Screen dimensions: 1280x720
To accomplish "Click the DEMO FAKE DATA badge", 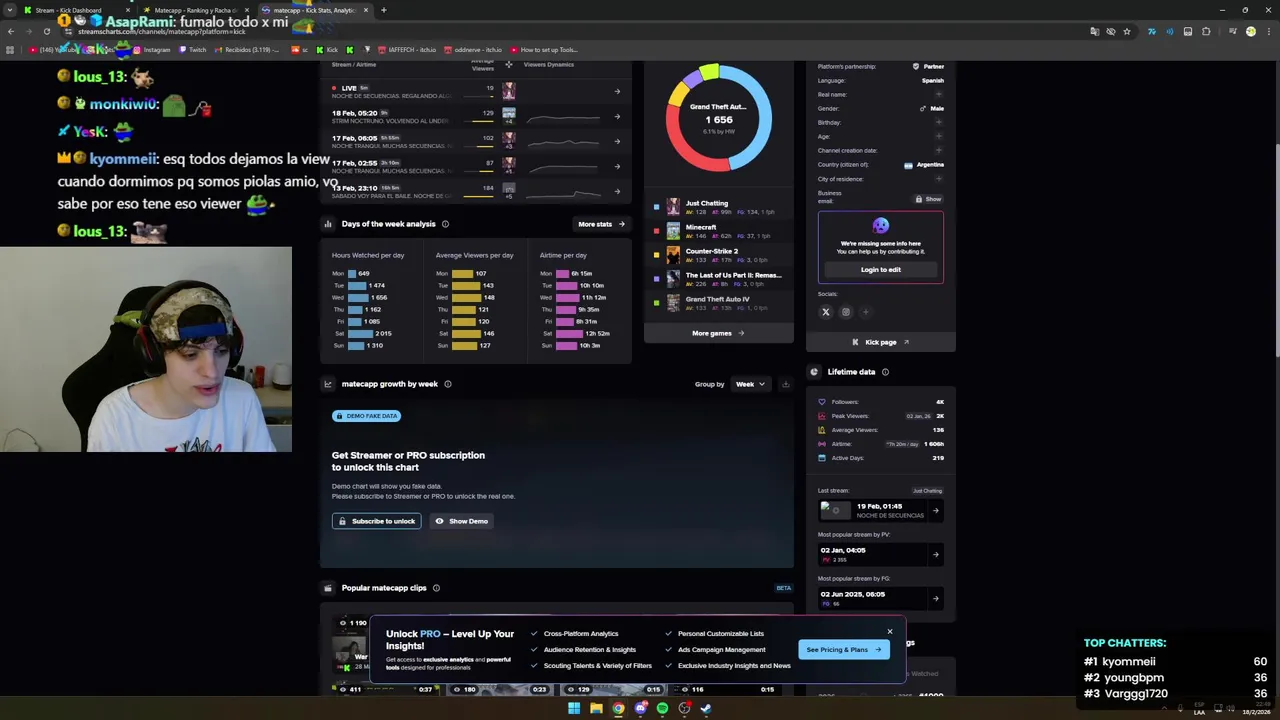I will (367, 416).
